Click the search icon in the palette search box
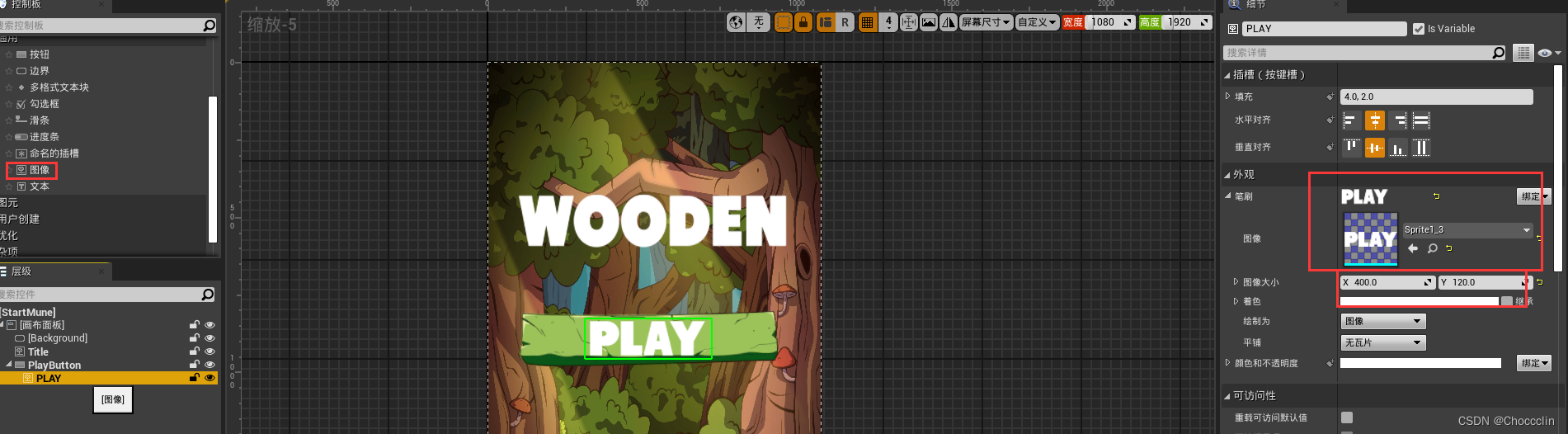This screenshot has height=434, width=1568. click(210, 26)
